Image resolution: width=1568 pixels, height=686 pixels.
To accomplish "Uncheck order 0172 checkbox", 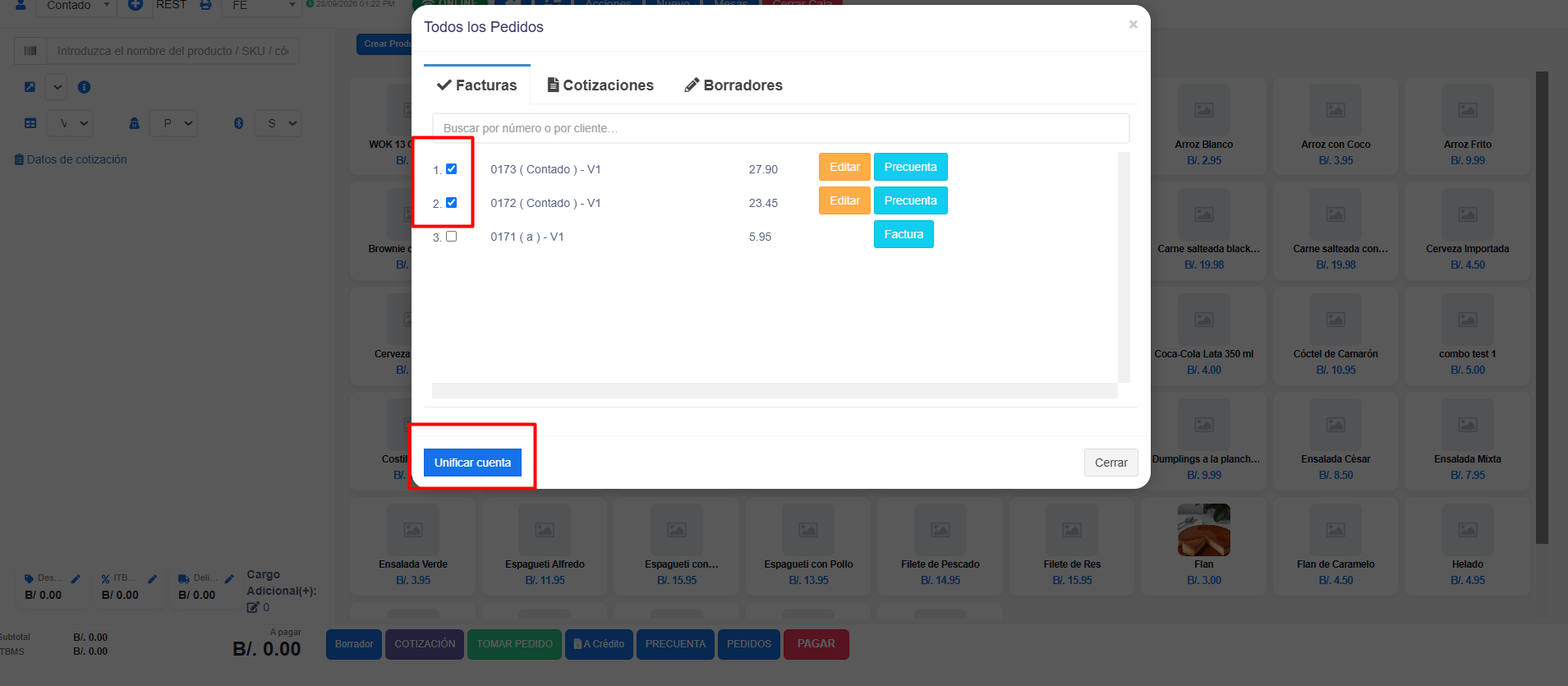I will point(451,203).
